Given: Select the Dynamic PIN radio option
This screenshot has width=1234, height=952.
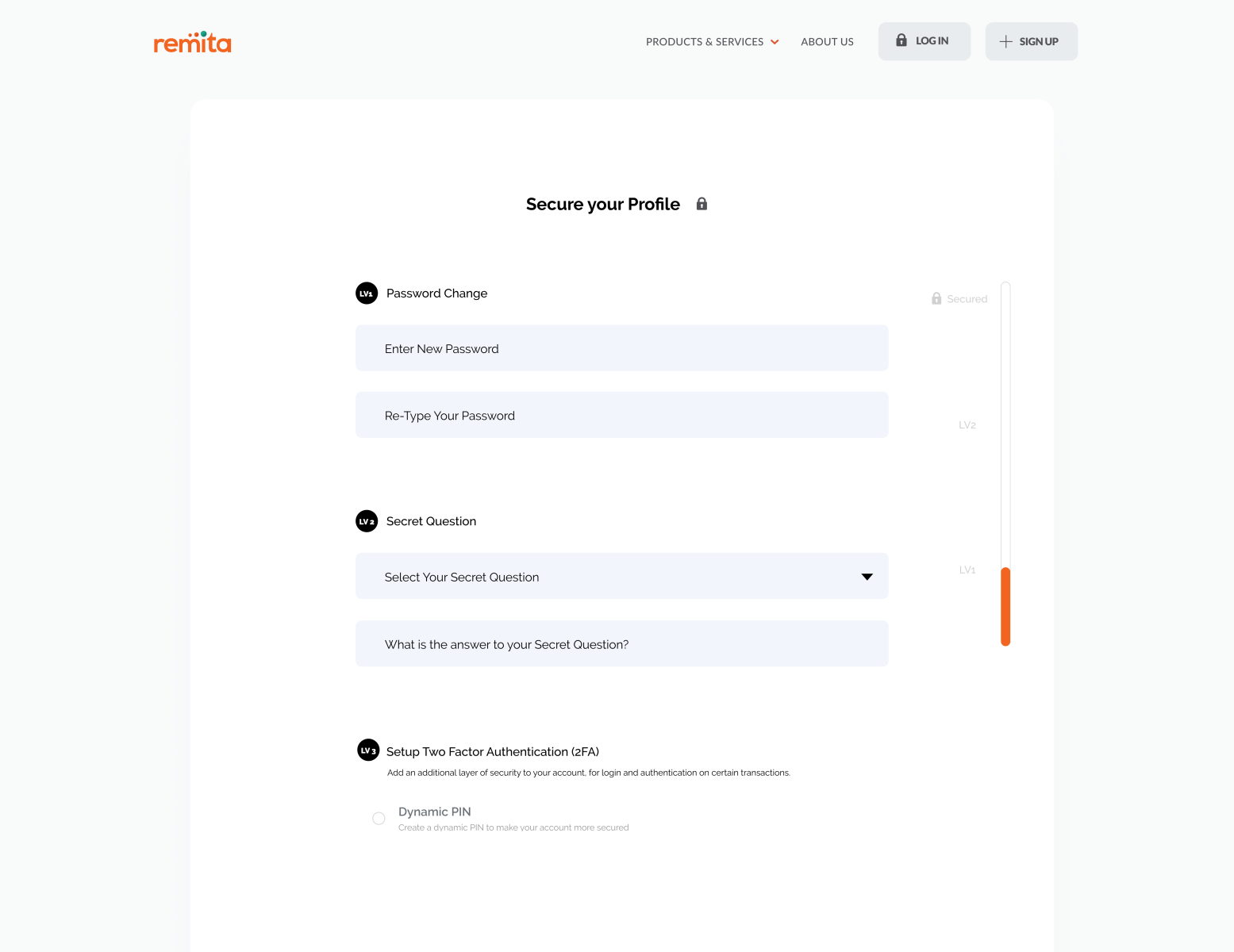Looking at the screenshot, I should [x=379, y=818].
